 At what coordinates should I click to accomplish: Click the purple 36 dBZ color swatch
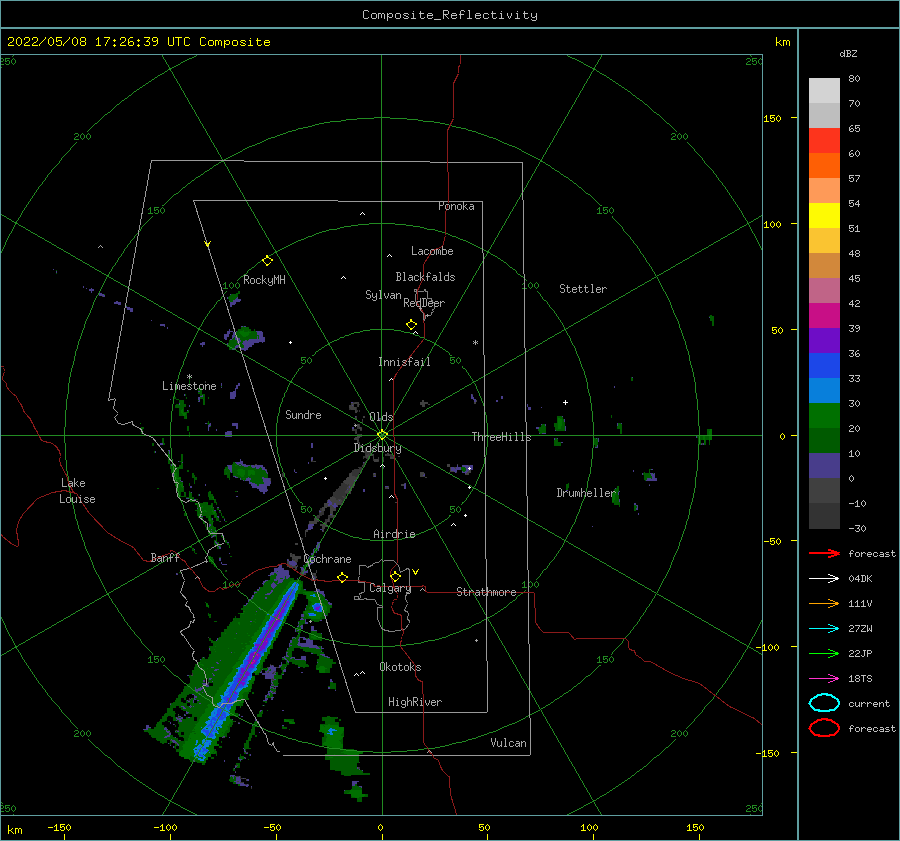824,341
